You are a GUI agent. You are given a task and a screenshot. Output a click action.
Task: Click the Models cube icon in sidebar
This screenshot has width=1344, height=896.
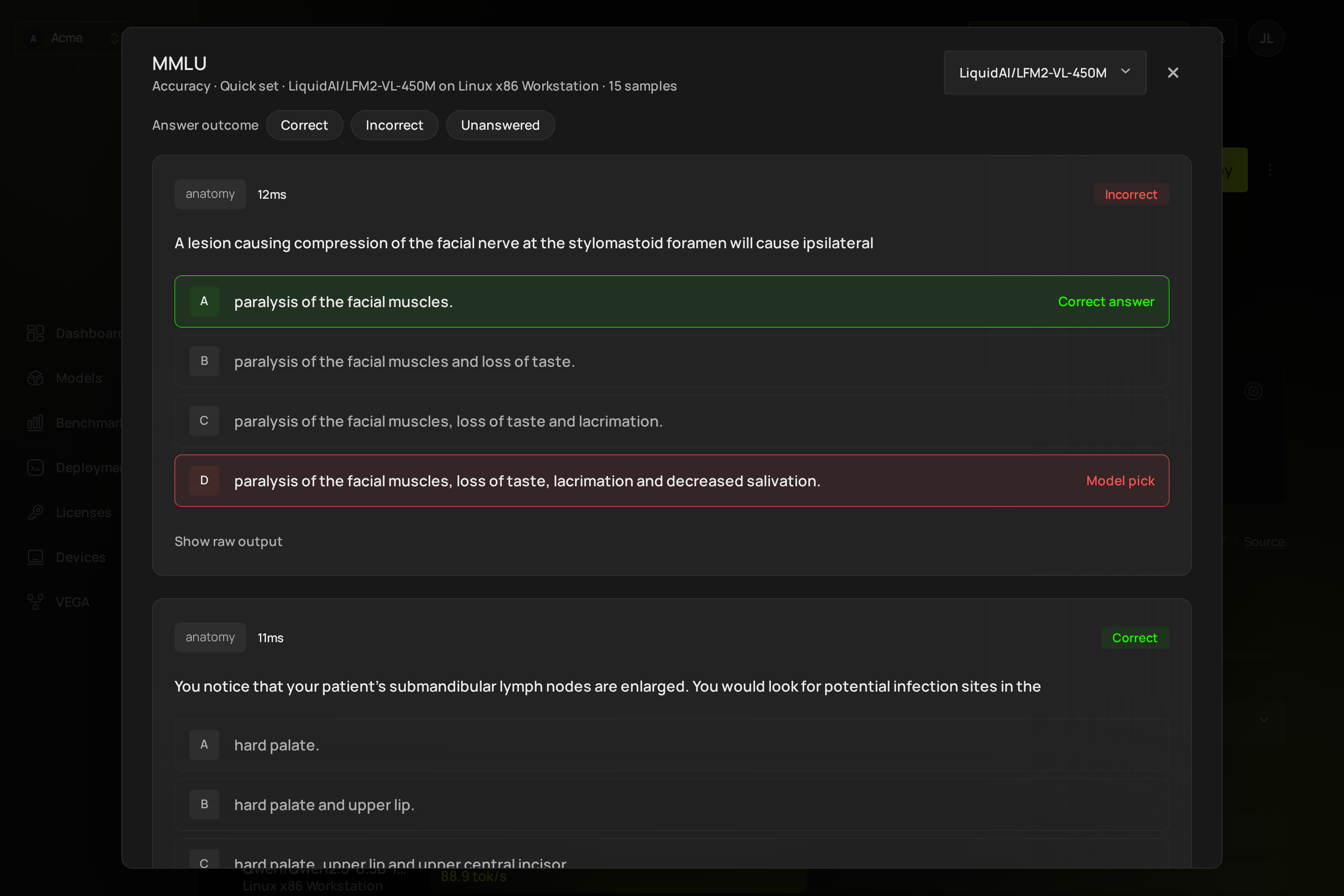(35, 378)
